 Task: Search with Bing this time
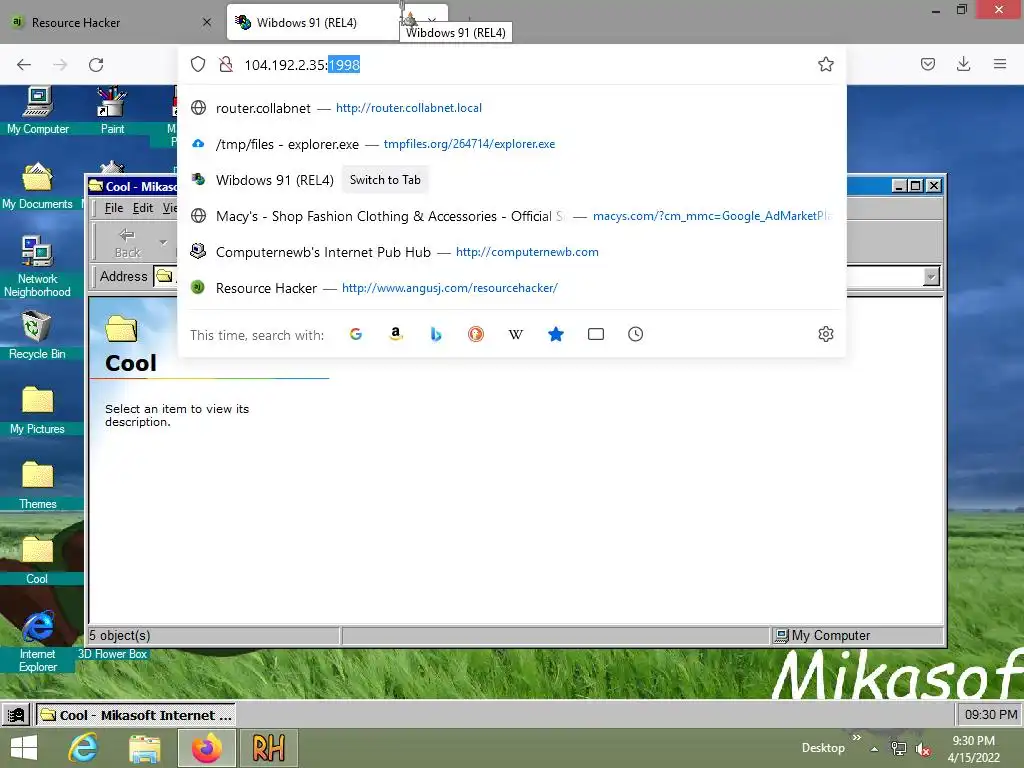436,334
